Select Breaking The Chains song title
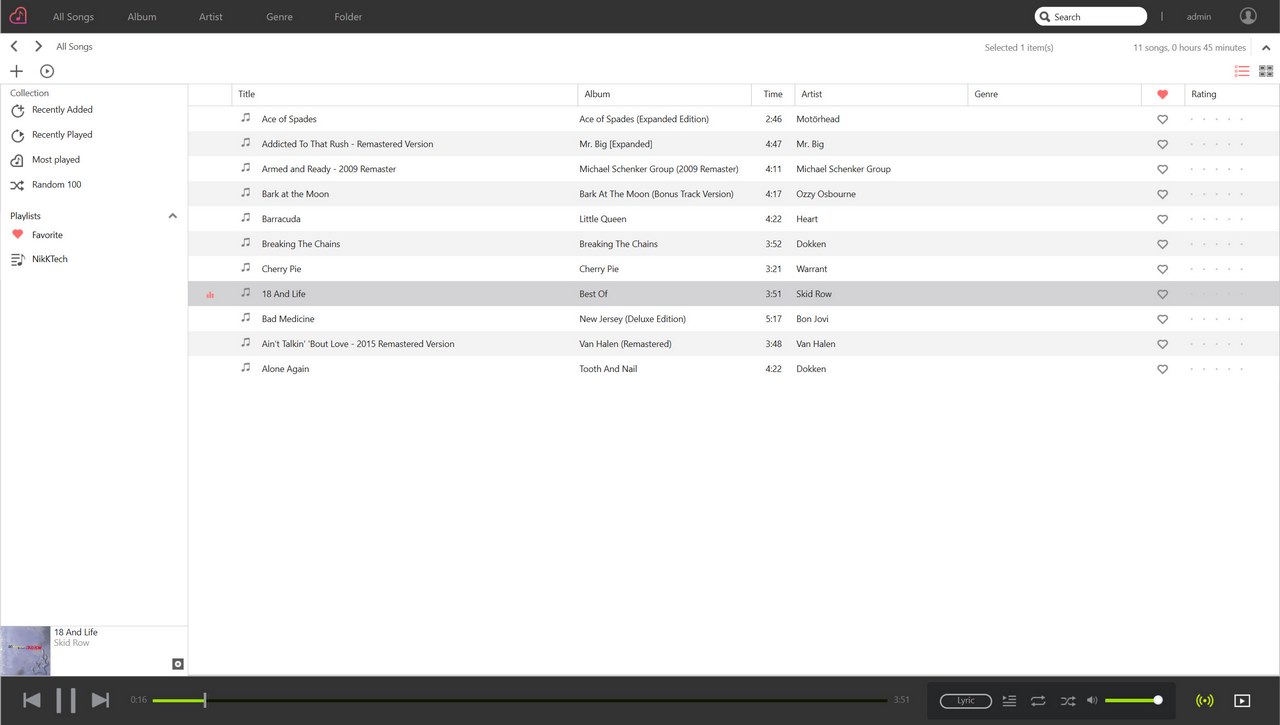1280x725 pixels. pos(301,244)
